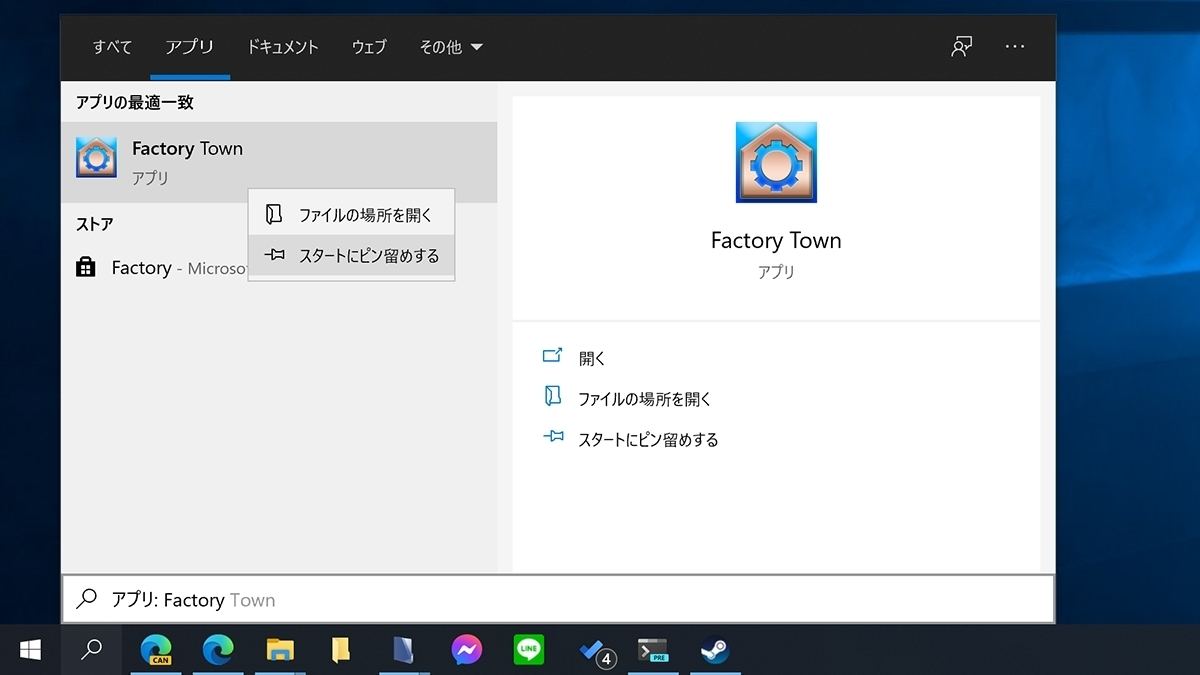
Task: Click the アプリの最適一致 heading
Action: click(135, 103)
